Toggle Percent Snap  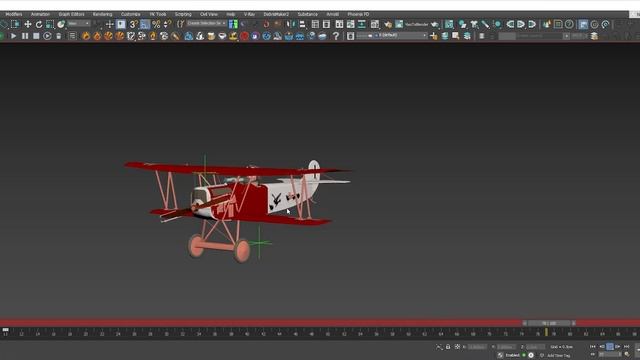click(156, 24)
